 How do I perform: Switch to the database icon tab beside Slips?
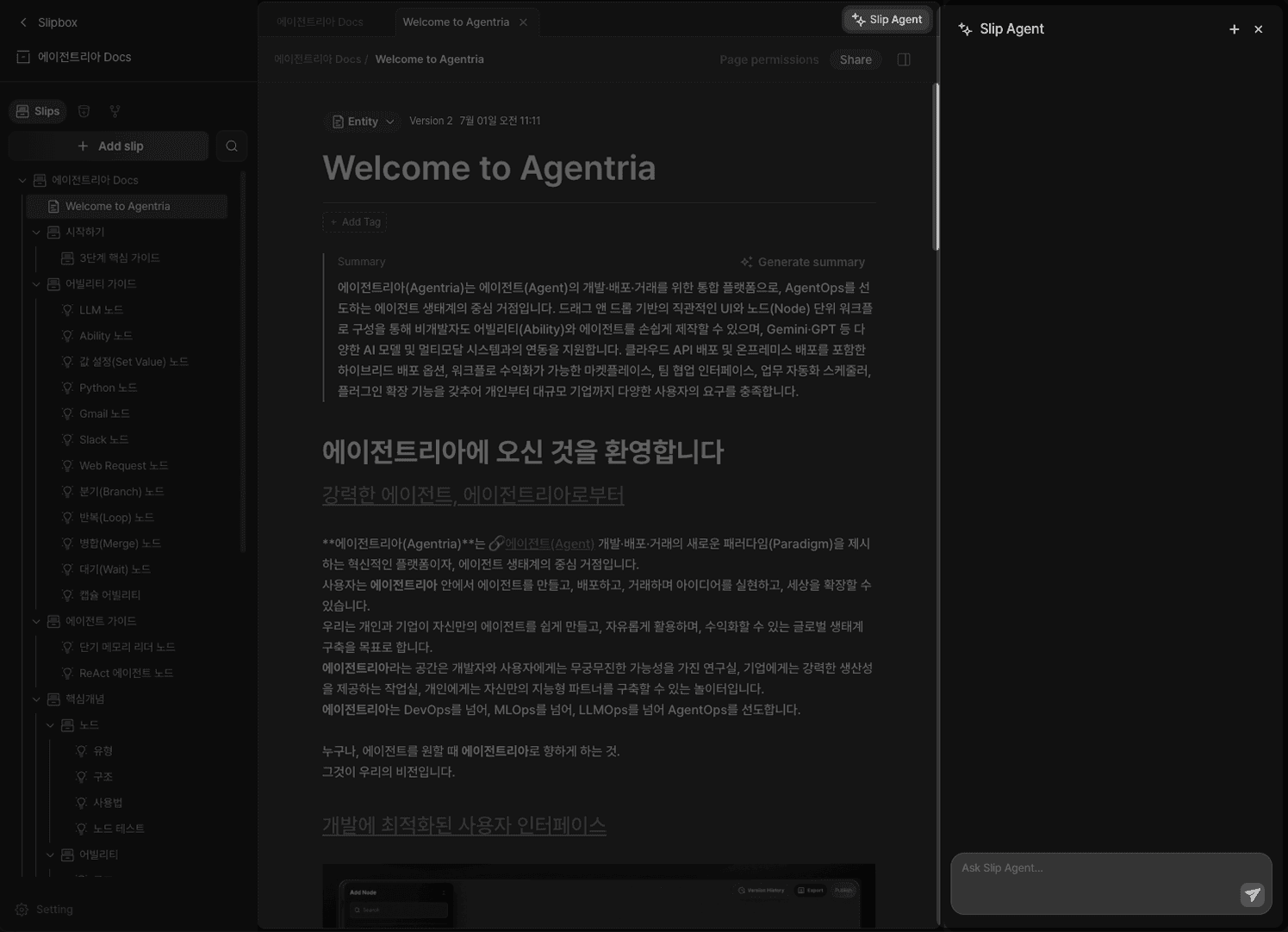tap(84, 111)
